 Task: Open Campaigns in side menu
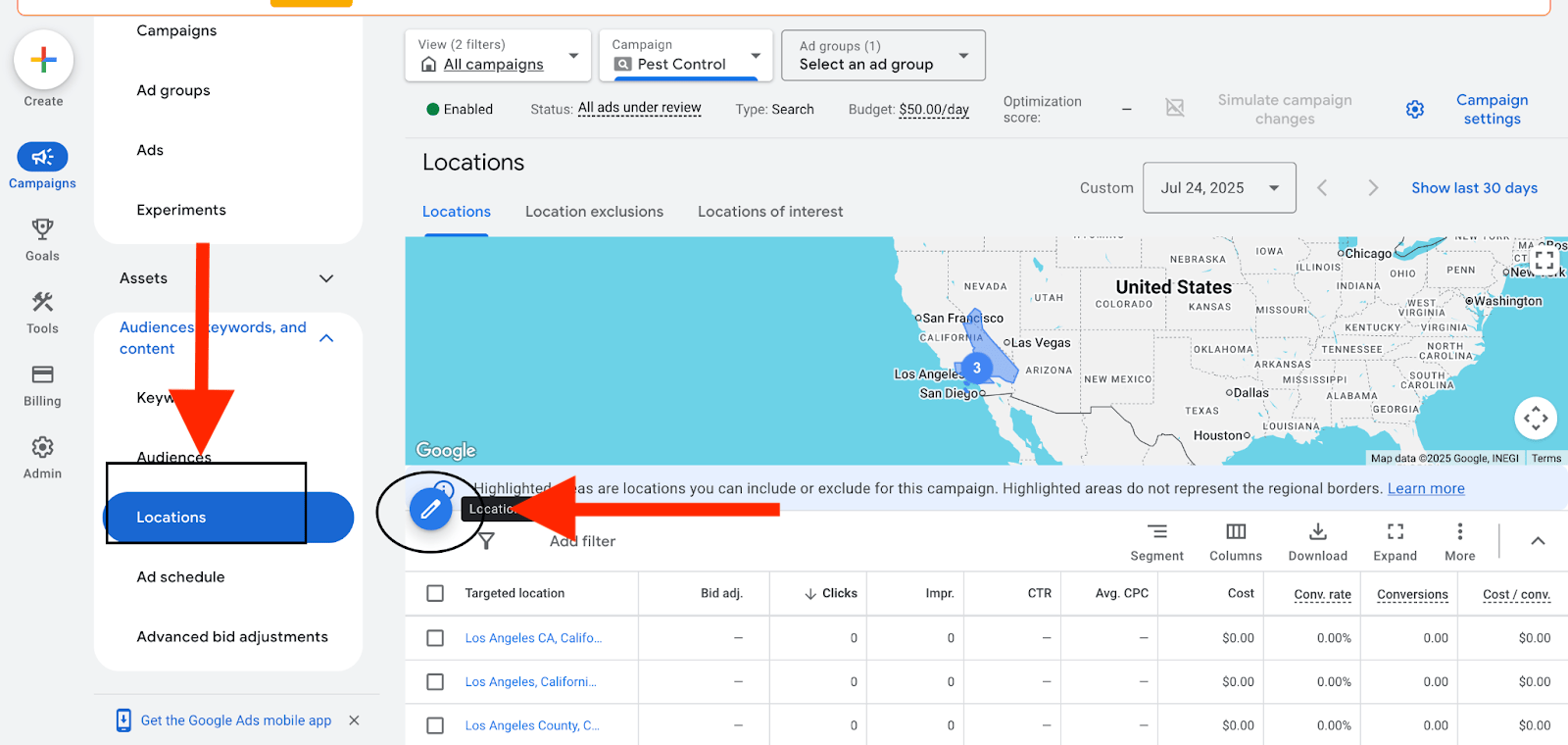coord(176,30)
